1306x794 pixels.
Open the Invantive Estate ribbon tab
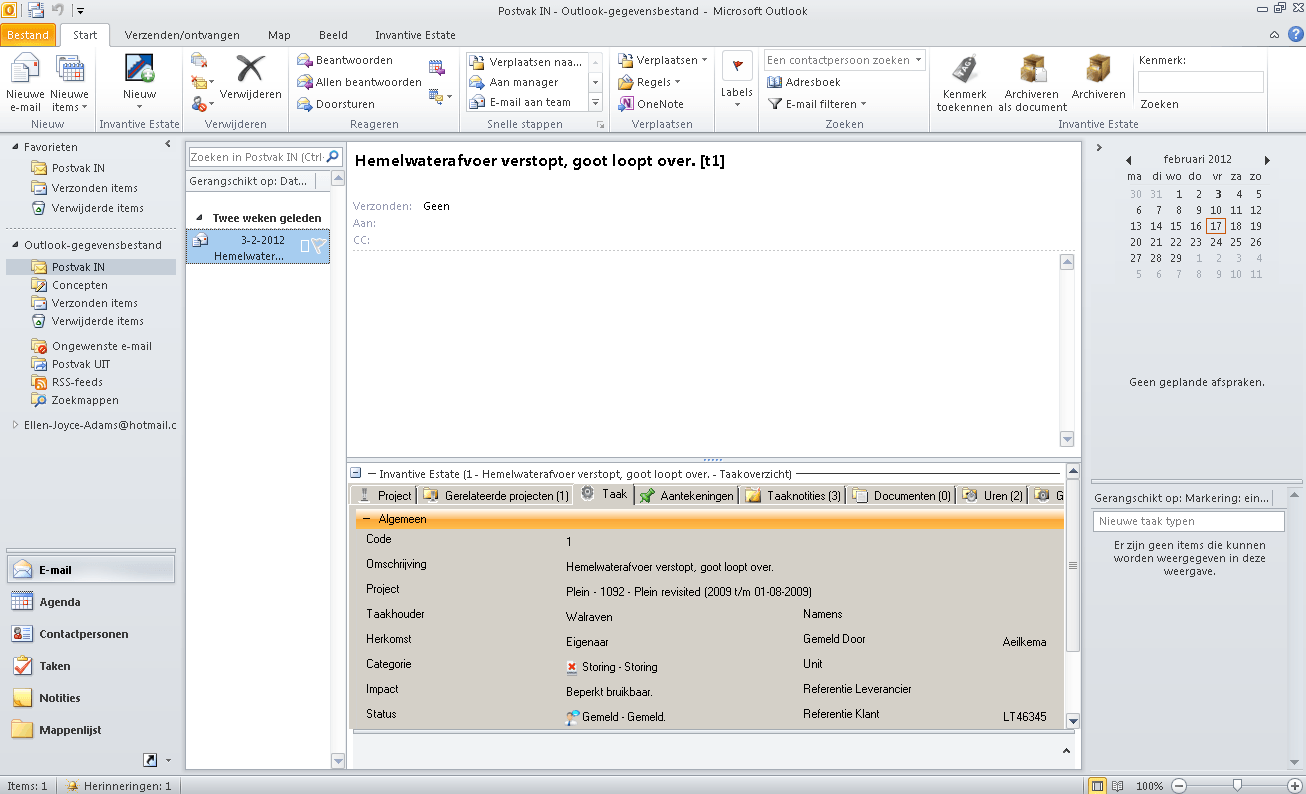point(415,35)
